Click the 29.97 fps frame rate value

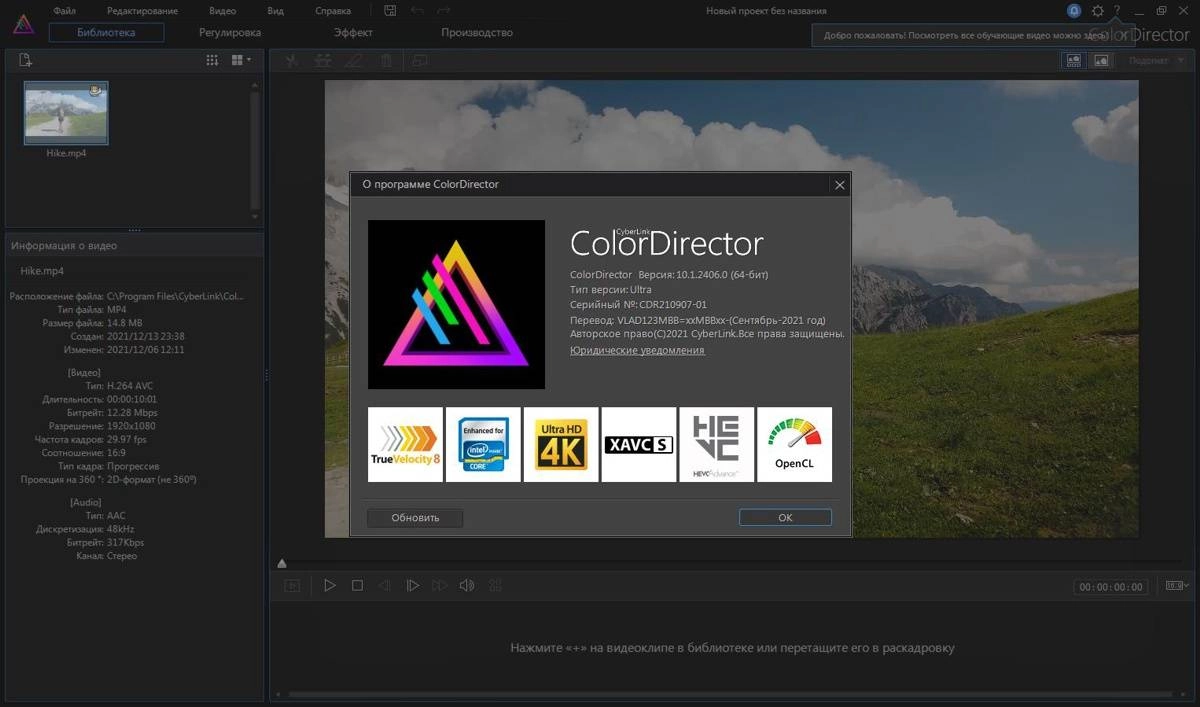127,439
